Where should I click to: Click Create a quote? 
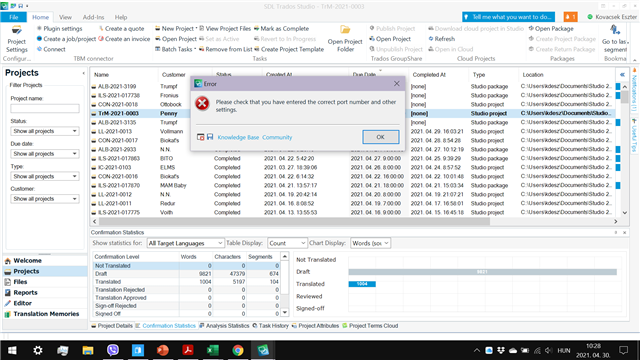[x=121, y=29]
